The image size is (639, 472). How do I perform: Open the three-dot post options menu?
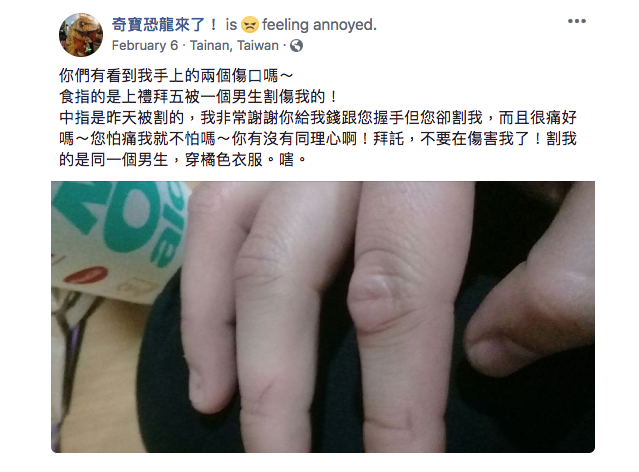577,21
